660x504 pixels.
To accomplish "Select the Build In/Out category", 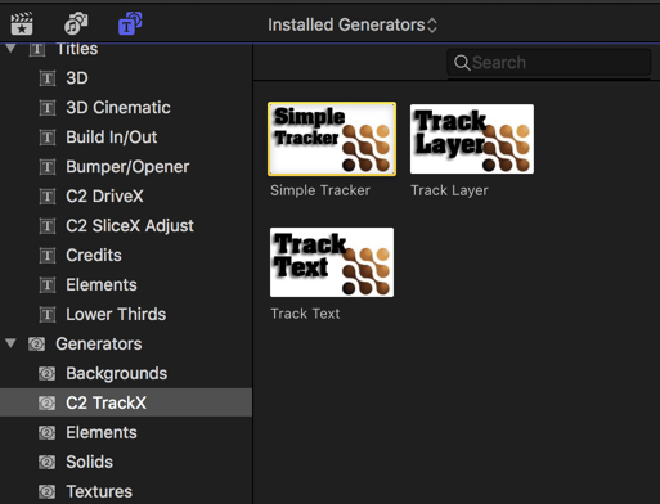I will 126,137.
